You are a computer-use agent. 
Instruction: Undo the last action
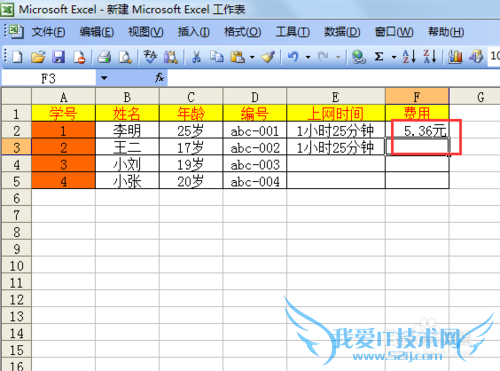[x=293, y=57]
